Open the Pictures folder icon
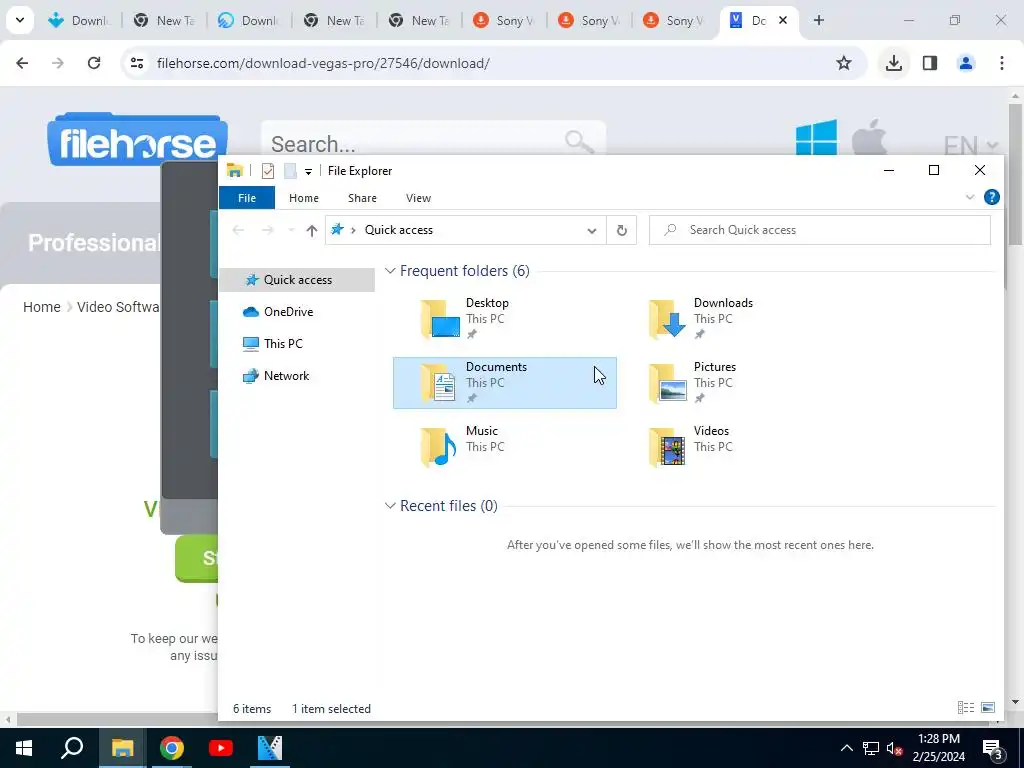 click(667, 383)
